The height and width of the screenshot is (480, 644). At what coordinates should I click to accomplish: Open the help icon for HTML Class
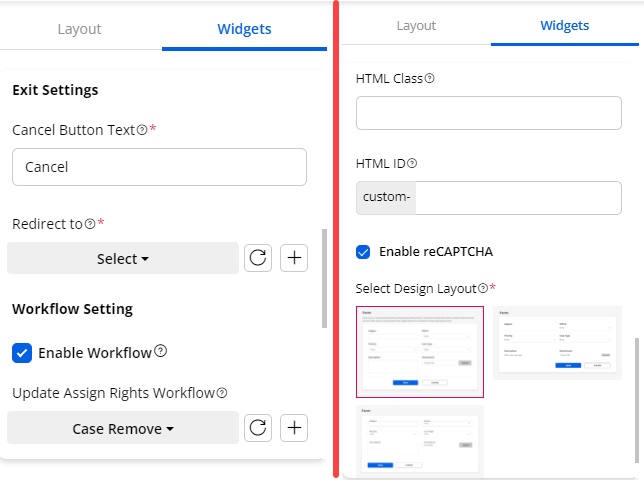[x=430, y=78]
